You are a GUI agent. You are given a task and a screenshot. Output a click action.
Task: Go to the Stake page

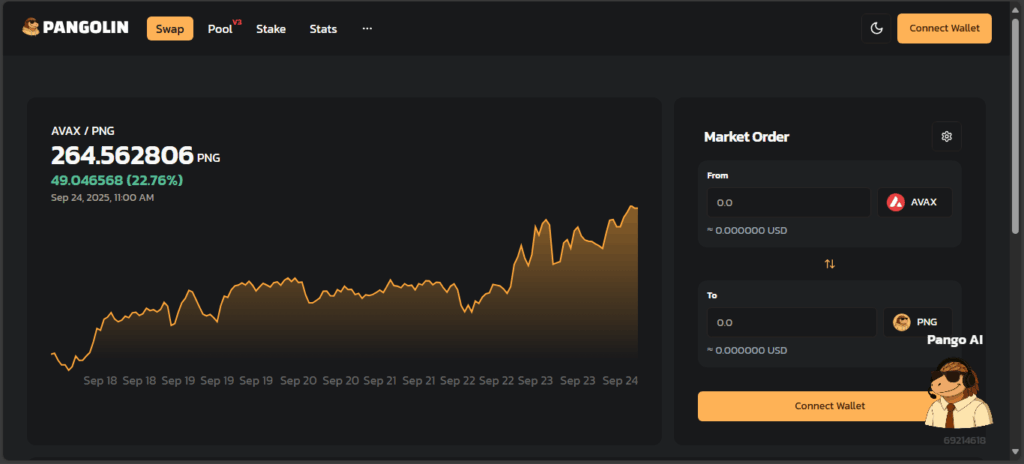click(271, 29)
